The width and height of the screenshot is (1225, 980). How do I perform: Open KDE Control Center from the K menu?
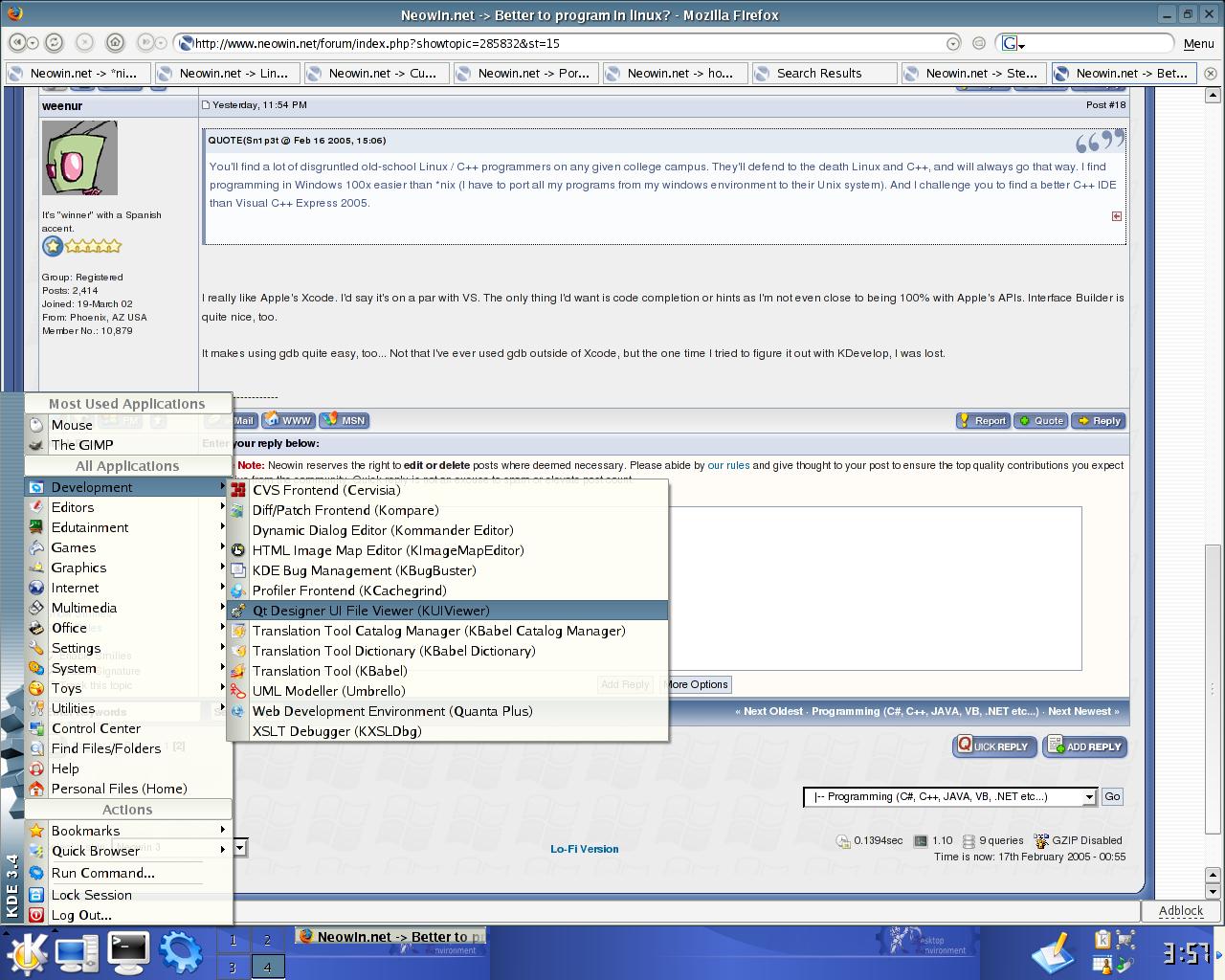click(x=96, y=728)
